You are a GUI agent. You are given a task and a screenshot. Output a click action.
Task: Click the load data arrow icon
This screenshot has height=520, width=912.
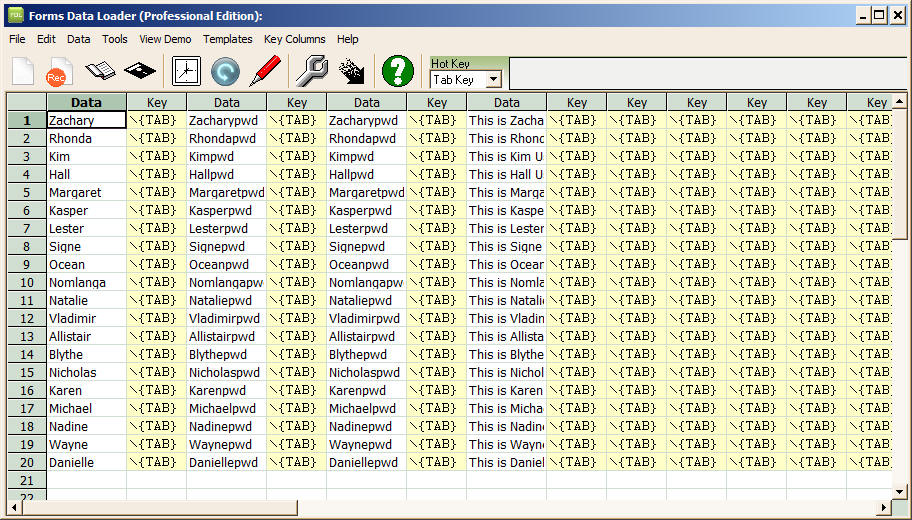point(351,71)
